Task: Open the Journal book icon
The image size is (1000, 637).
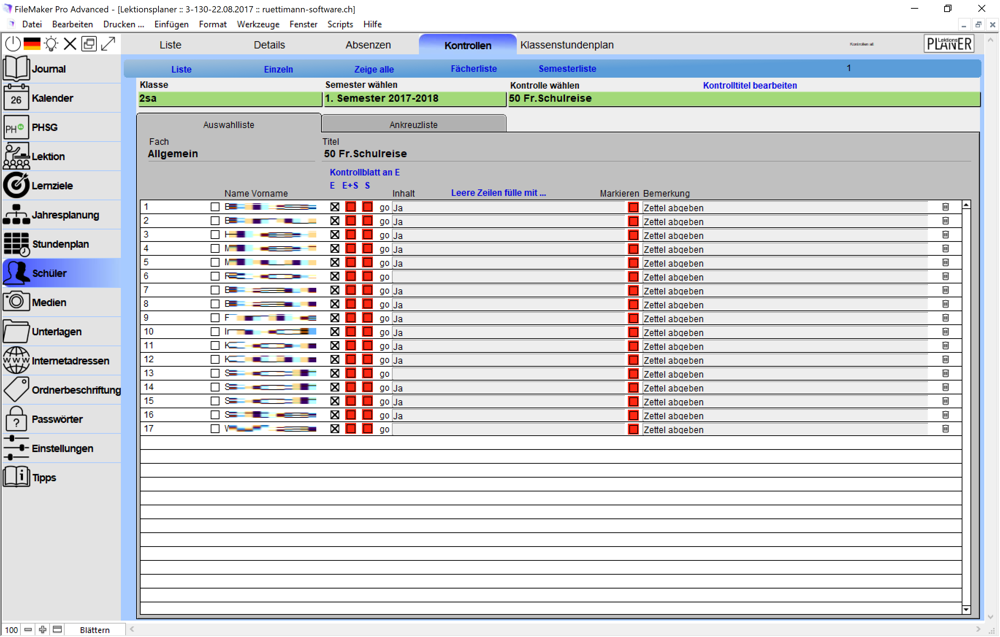Action: click(16, 68)
